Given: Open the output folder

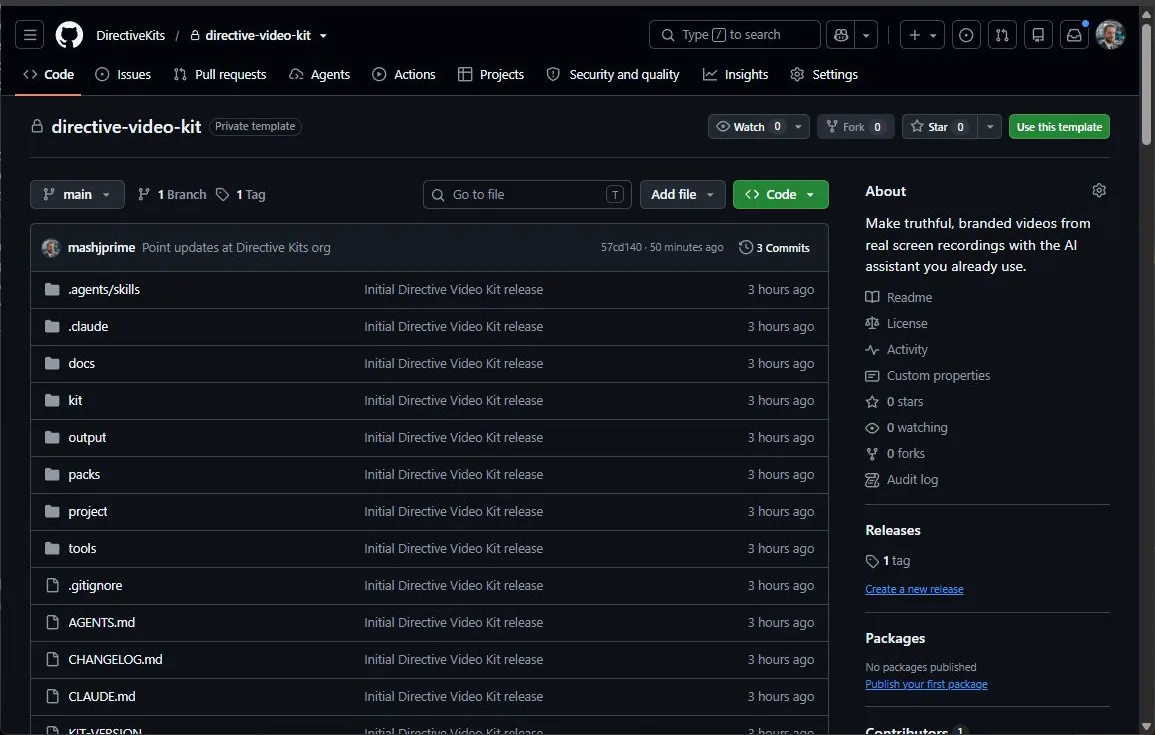Looking at the screenshot, I should tap(87, 437).
